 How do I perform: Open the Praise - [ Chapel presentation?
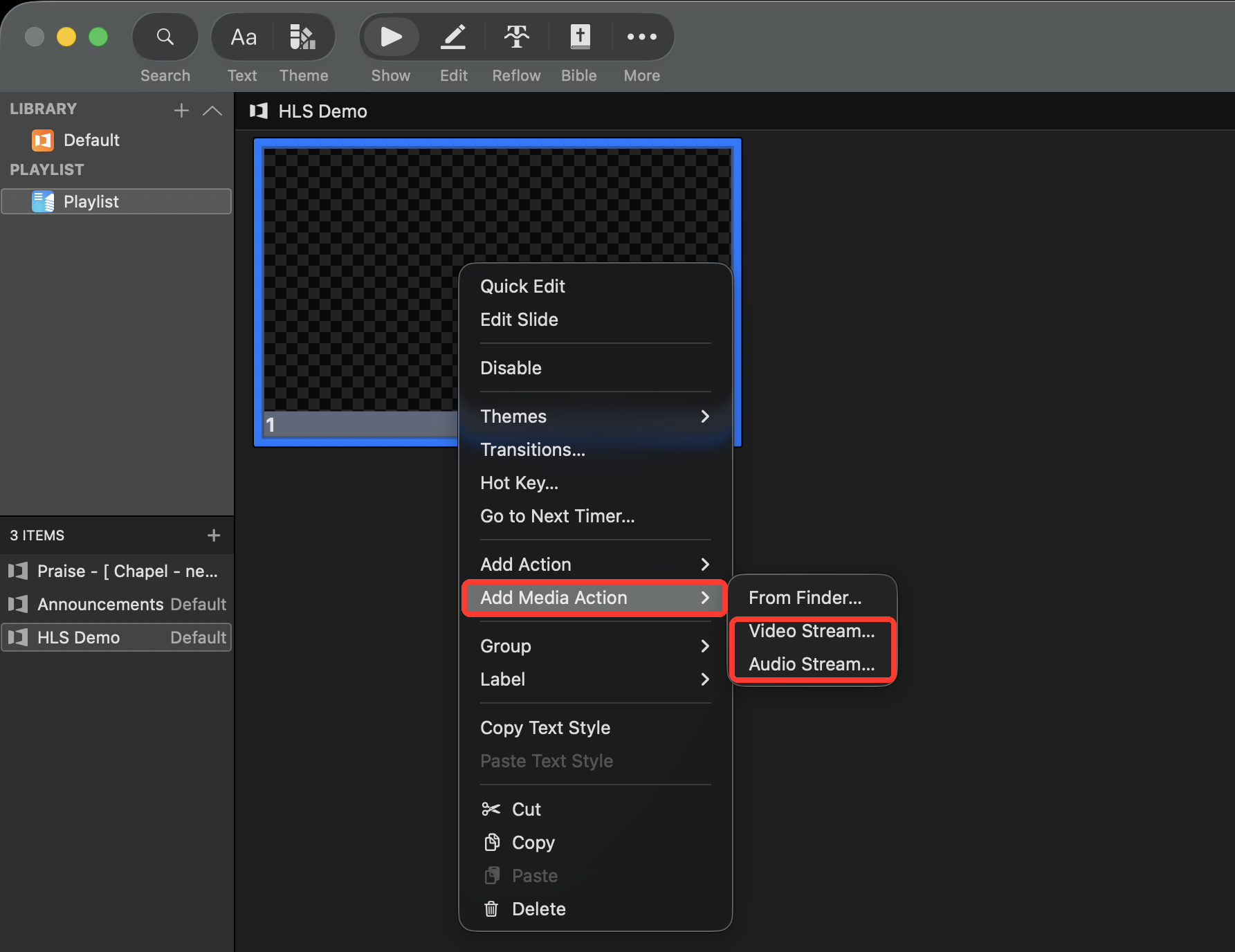[x=116, y=571]
